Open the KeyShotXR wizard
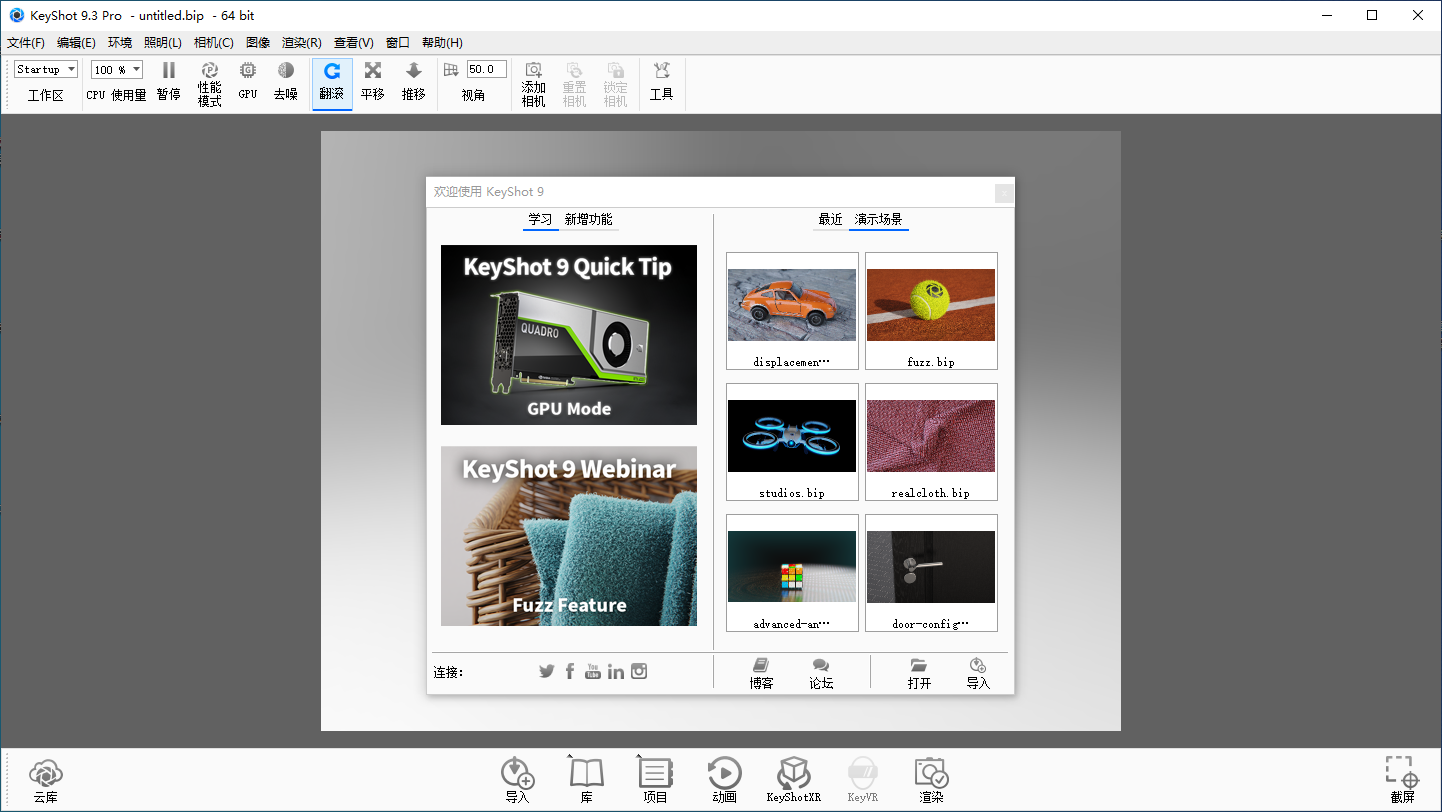This screenshot has height=812, width=1442. point(794,780)
